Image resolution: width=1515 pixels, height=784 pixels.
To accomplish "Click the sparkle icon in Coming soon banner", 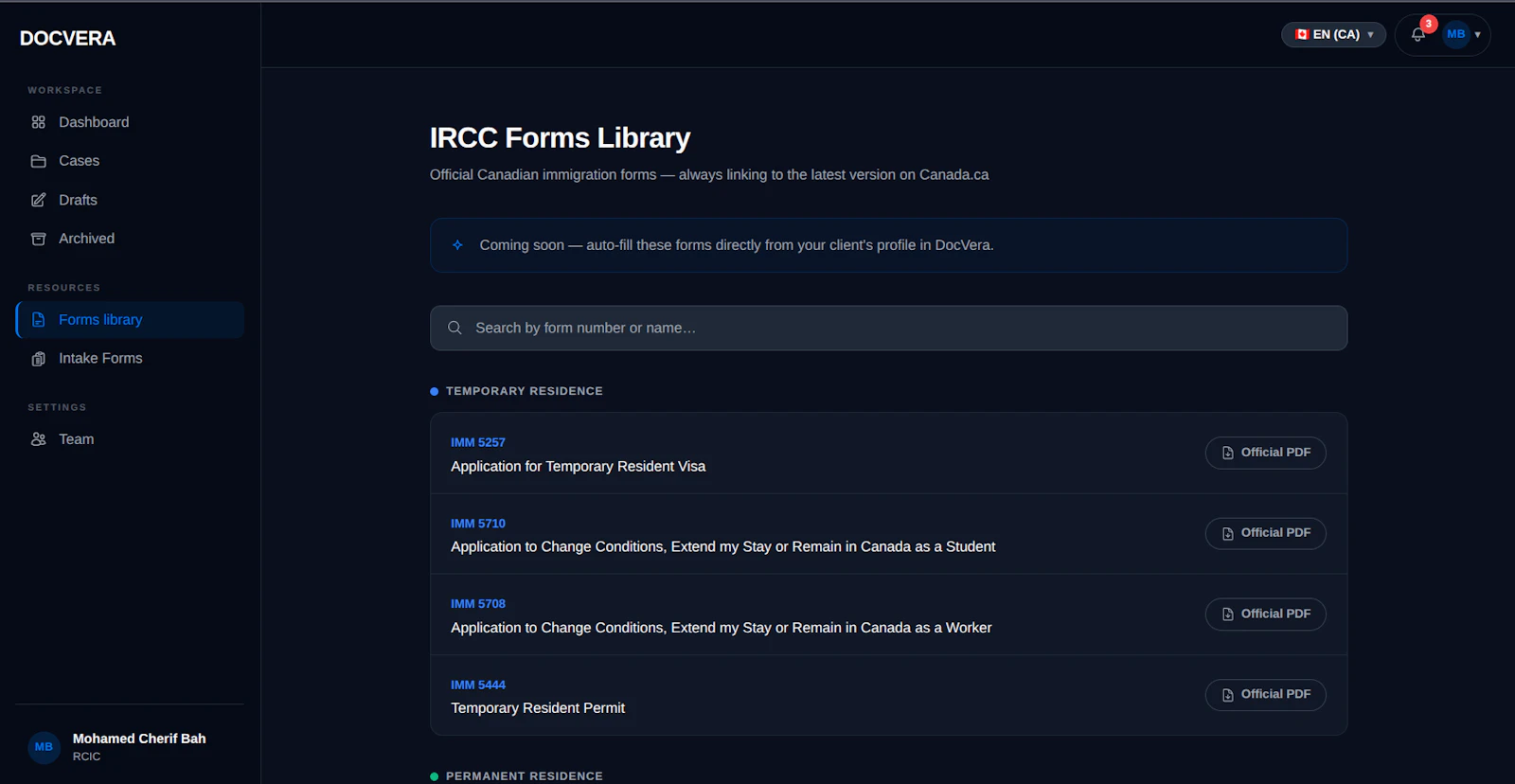I will tap(457, 245).
